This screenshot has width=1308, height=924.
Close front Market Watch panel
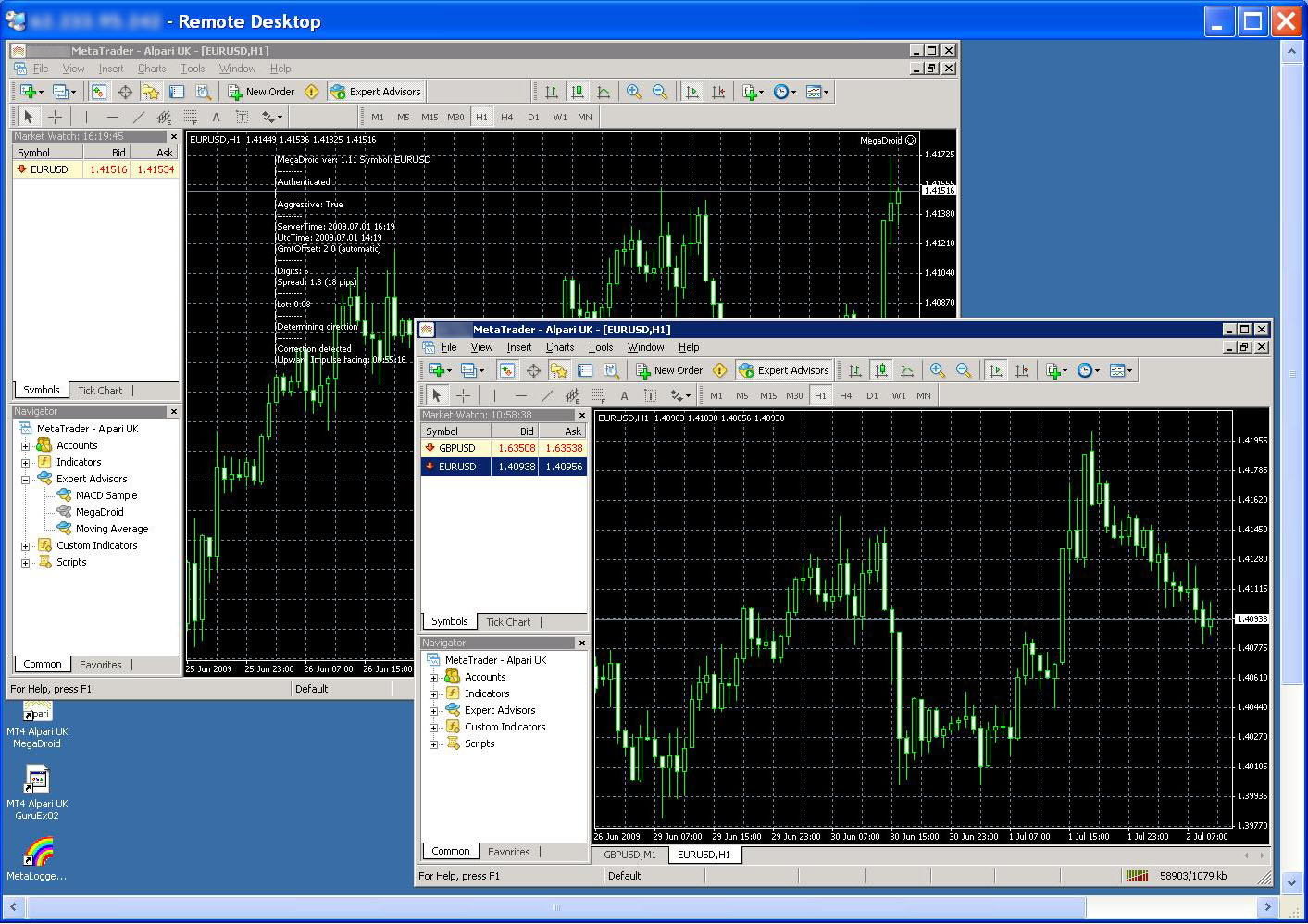pyautogui.click(x=581, y=416)
